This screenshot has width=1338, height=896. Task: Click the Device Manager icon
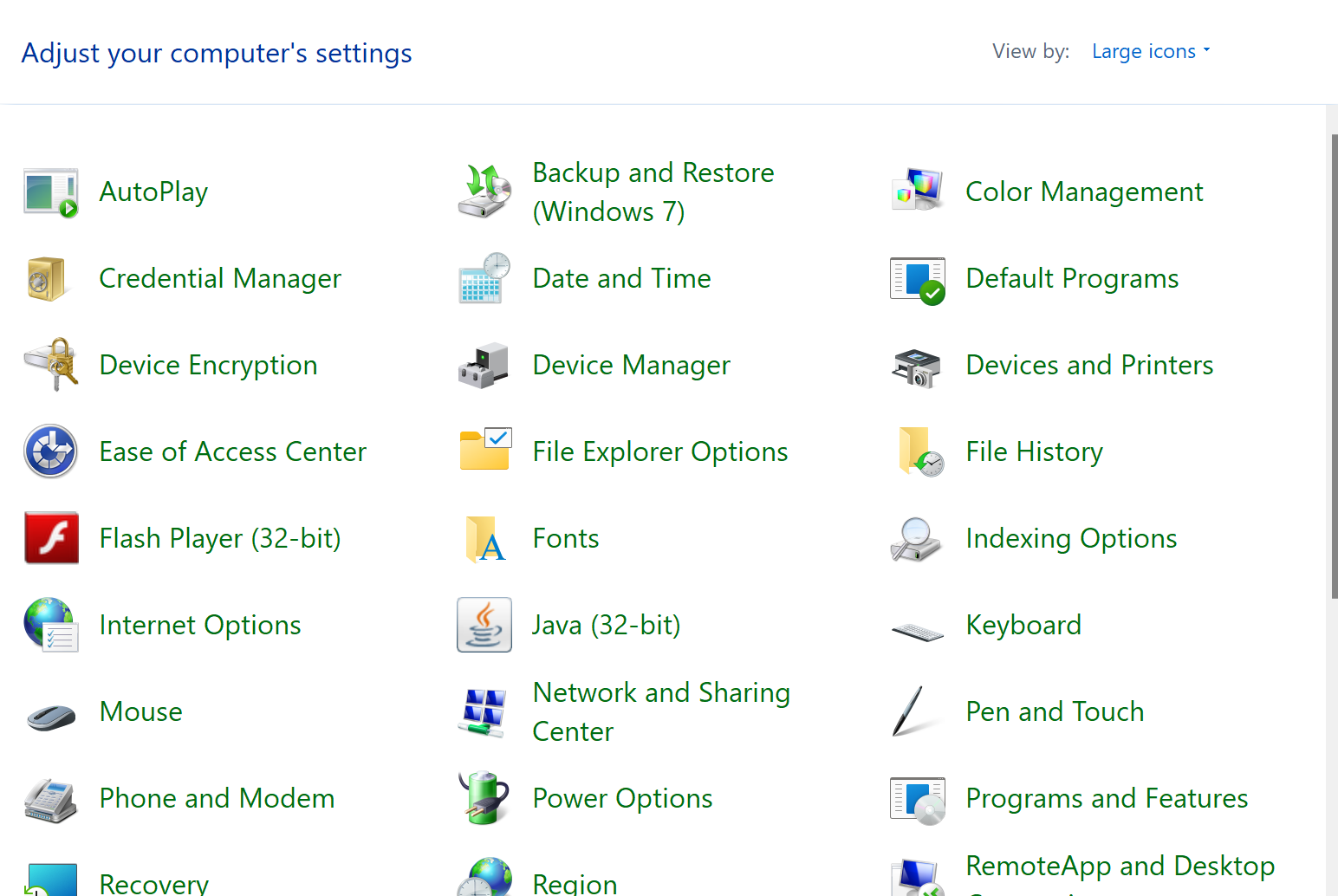(x=484, y=365)
